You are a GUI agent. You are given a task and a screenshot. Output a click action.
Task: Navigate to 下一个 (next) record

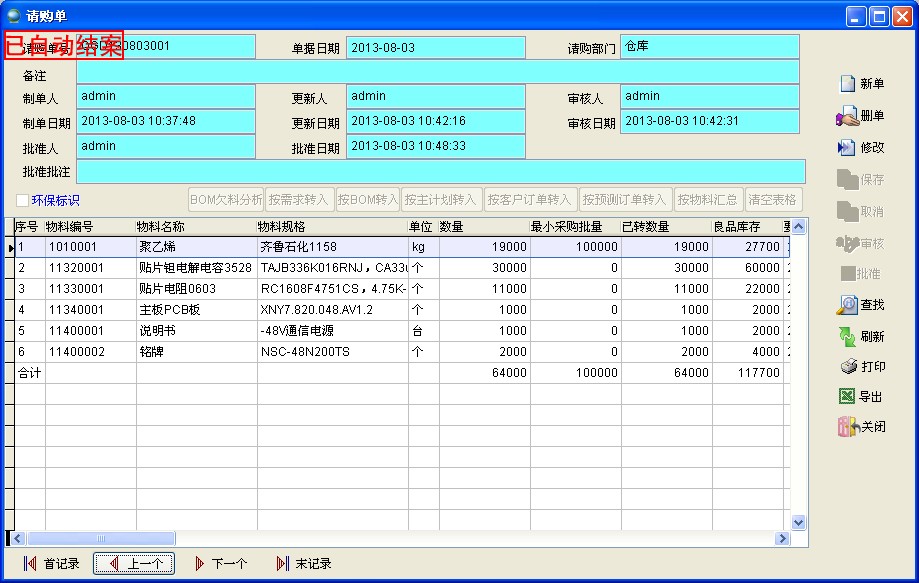click(x=219, y=564)
